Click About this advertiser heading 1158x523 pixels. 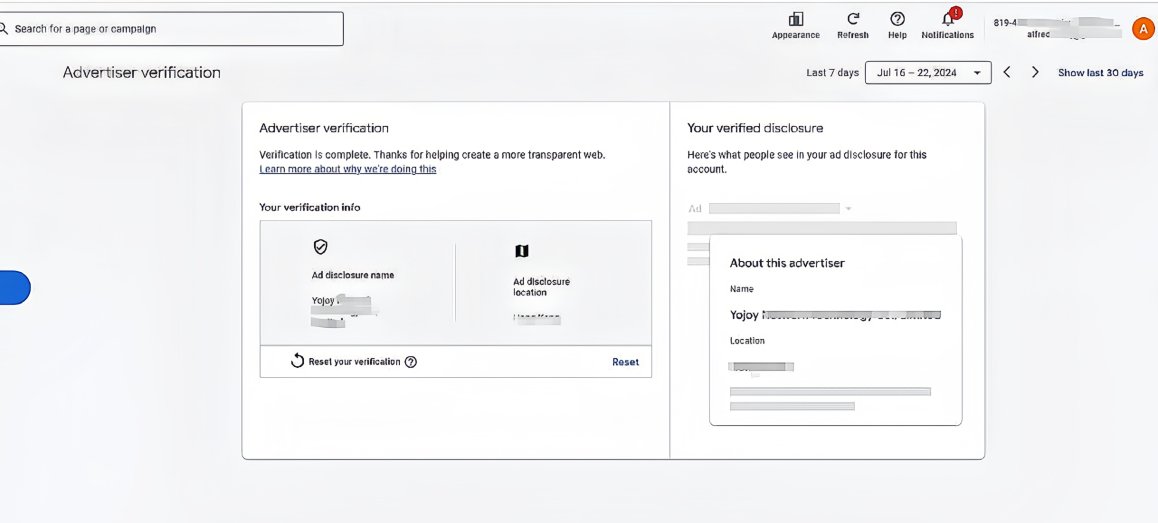787,263
